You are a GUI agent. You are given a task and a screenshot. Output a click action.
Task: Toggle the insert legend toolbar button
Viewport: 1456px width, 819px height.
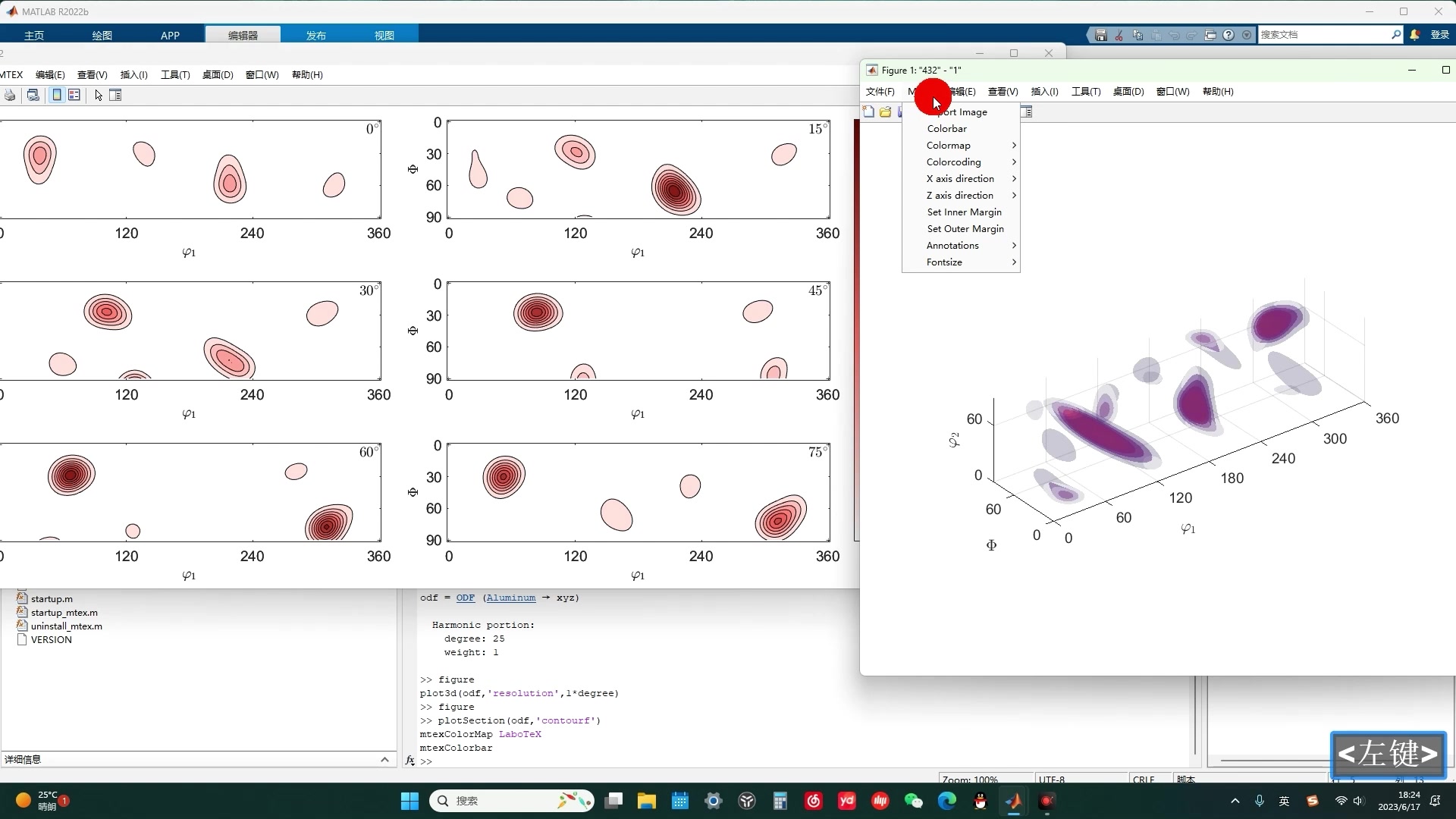click(74, 96)
